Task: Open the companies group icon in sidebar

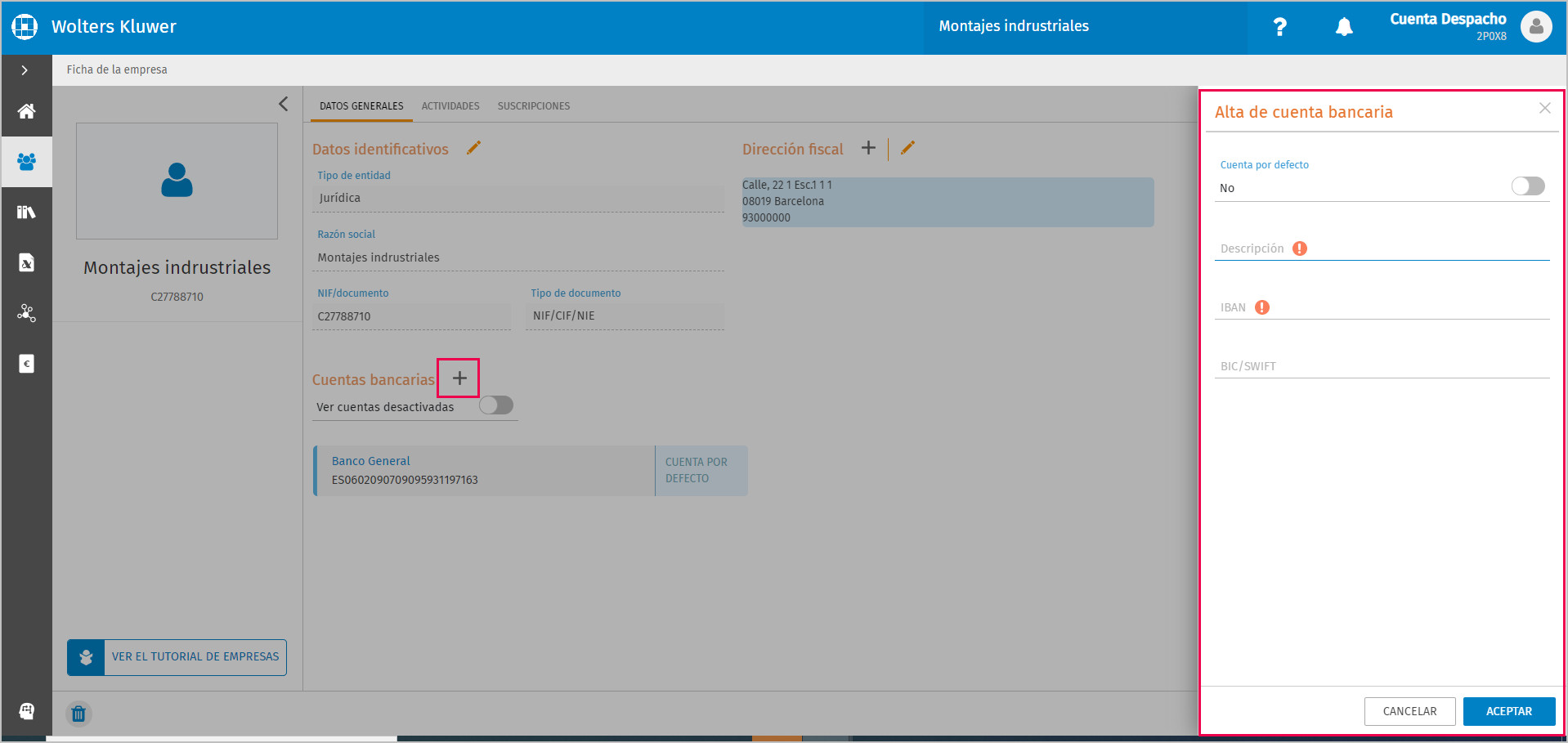Action: click(x=26, y=162)
